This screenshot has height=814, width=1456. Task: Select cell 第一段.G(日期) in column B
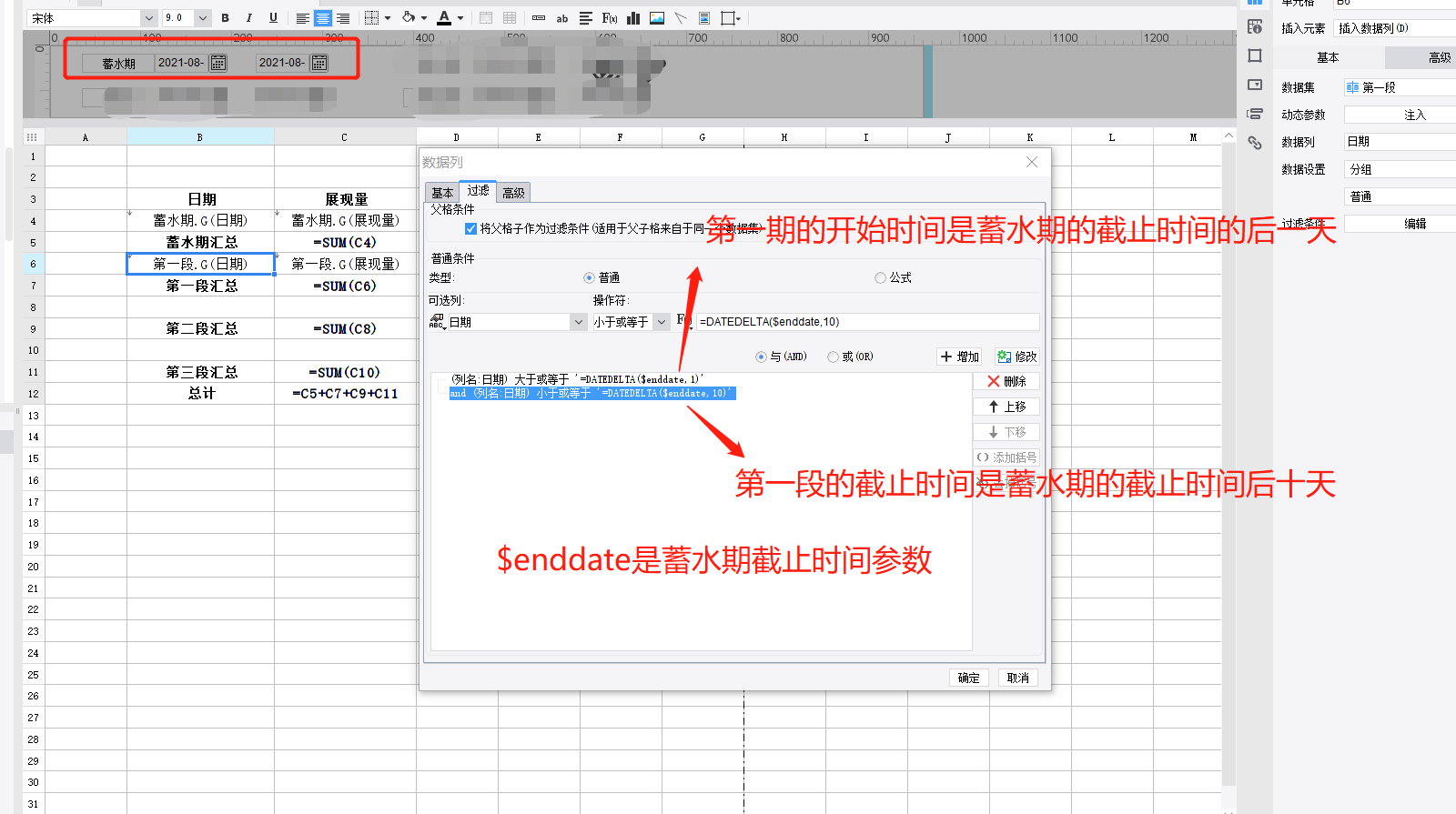[x=200, y=264]
